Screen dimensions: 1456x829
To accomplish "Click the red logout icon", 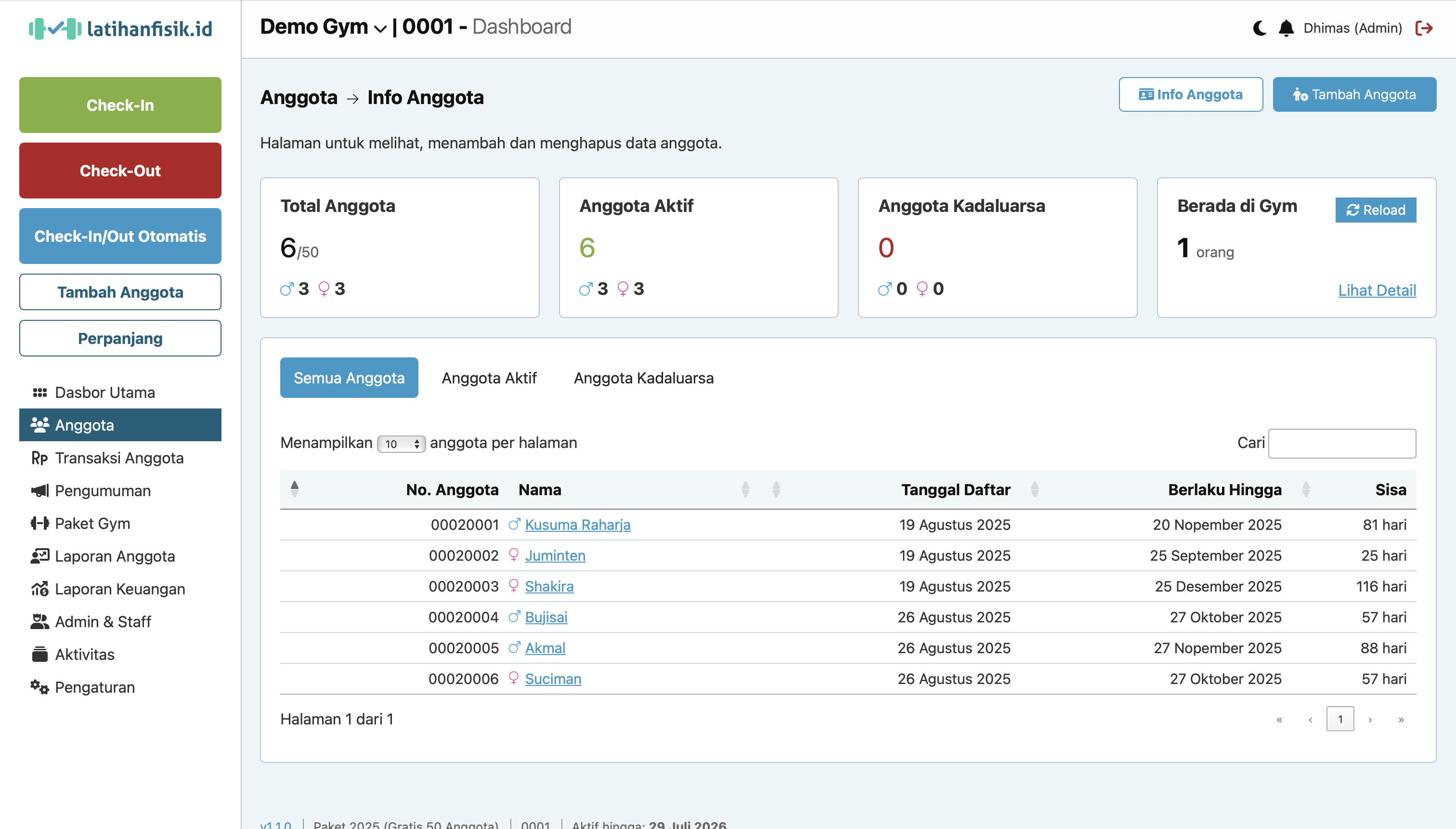I will click(x=1424, y=28).
